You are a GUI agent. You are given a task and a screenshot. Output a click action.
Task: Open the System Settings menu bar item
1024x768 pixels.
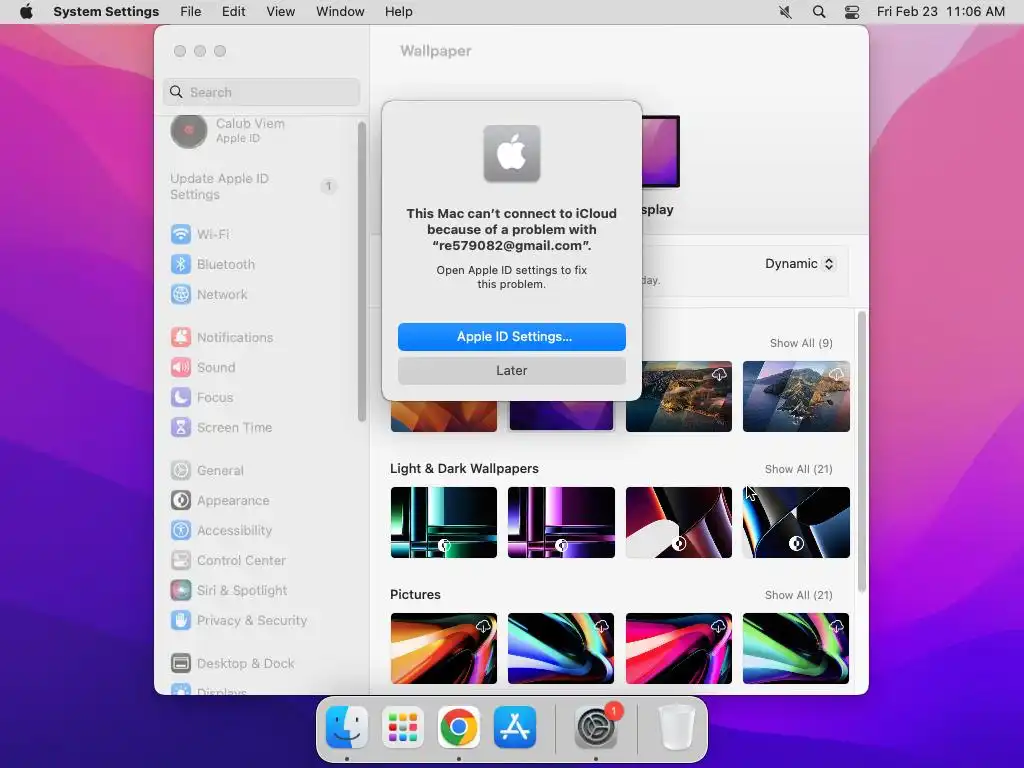(x=106, y=12)
